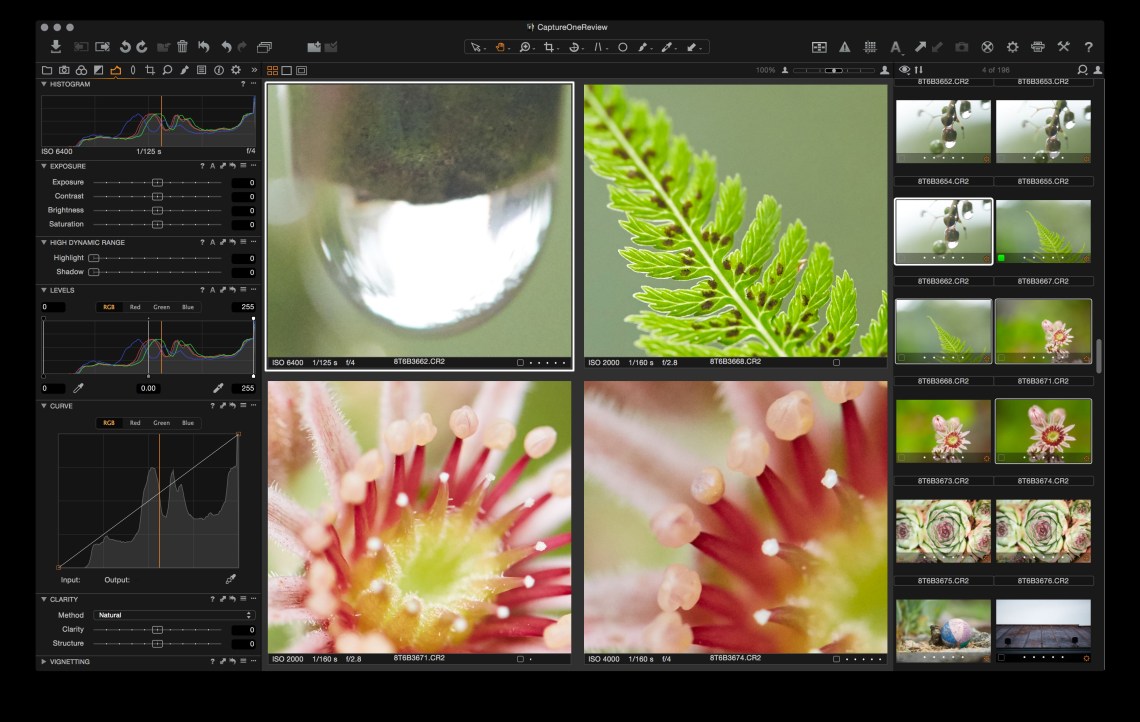This screenshot has width=1140, height=722.
Task: Pick the Levels shadow eyedropper
Action: pos(78,388)
